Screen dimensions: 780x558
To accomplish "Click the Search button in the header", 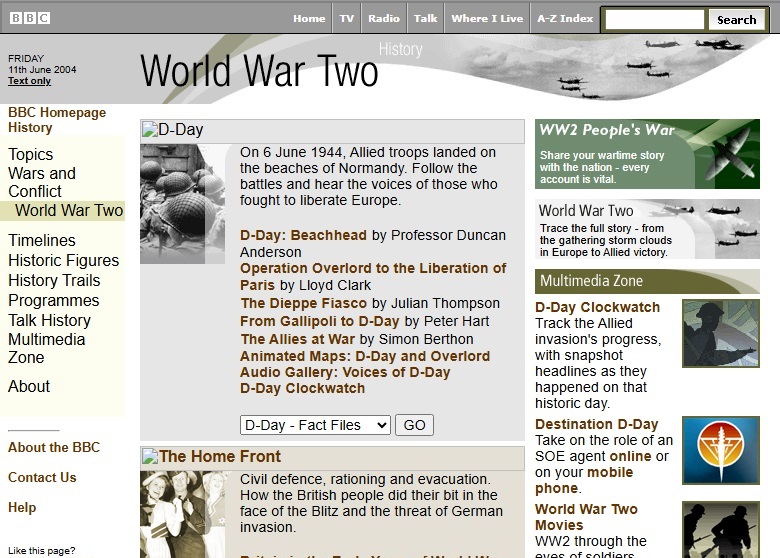I will [x=736, y=19].
